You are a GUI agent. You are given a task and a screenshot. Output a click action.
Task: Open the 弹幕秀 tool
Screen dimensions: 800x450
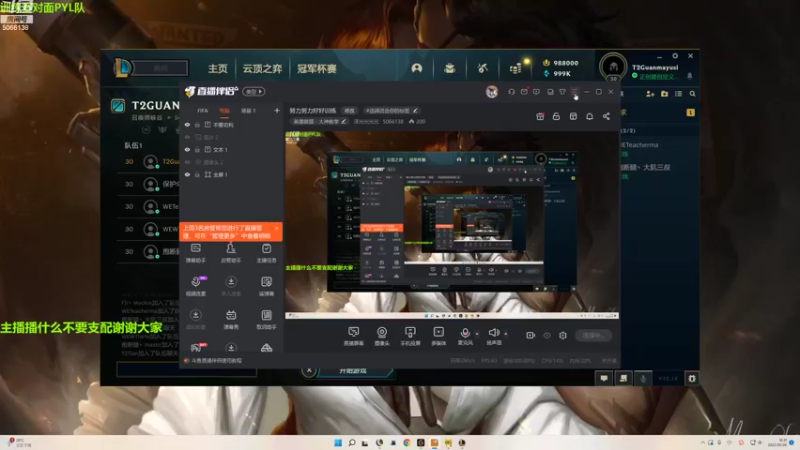tap(231, 320)
